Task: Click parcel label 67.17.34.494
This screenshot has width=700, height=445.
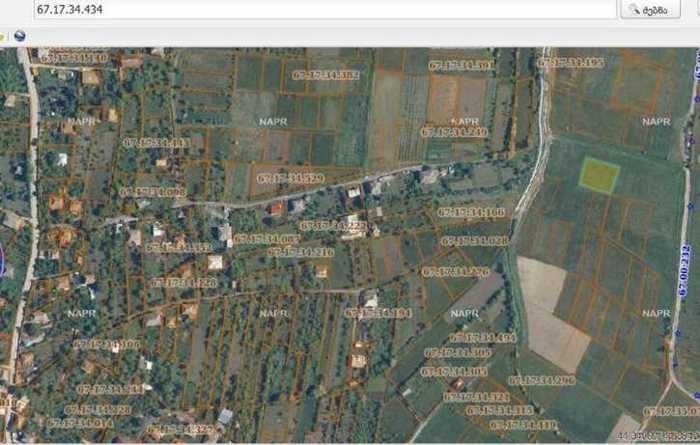Action: [483, 338]
